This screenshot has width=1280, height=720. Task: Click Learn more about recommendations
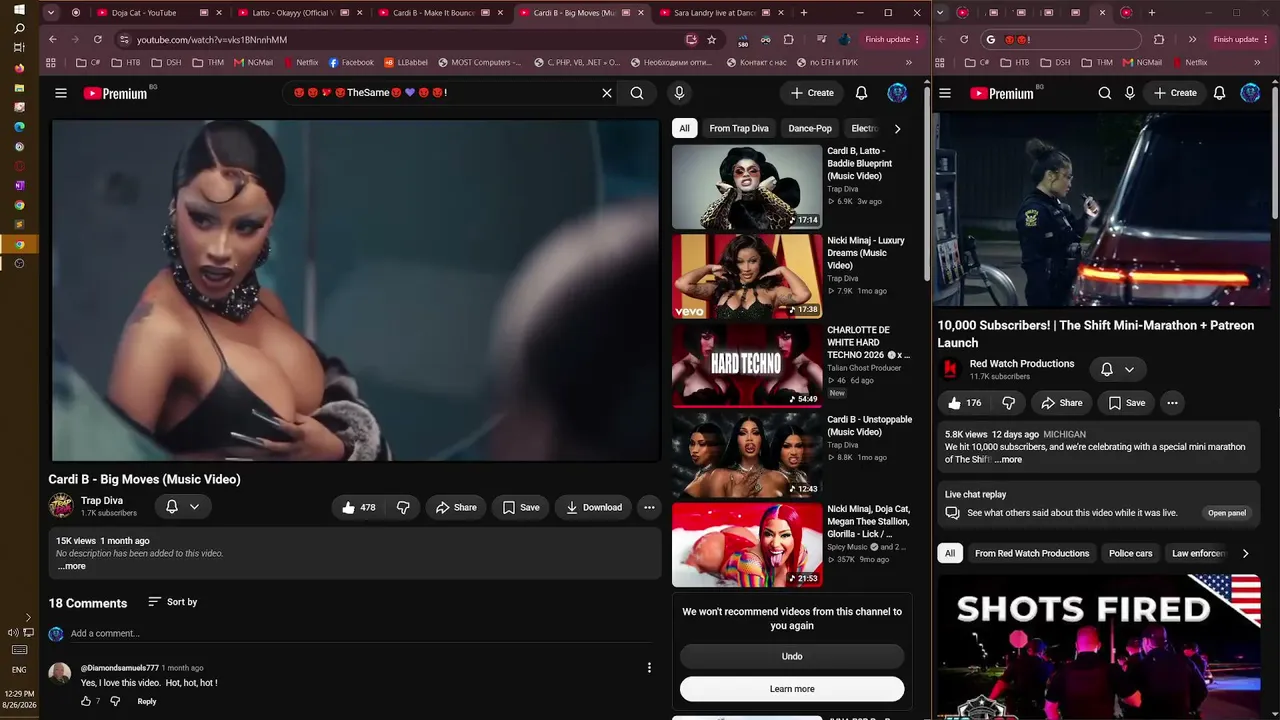coord(792,689)
